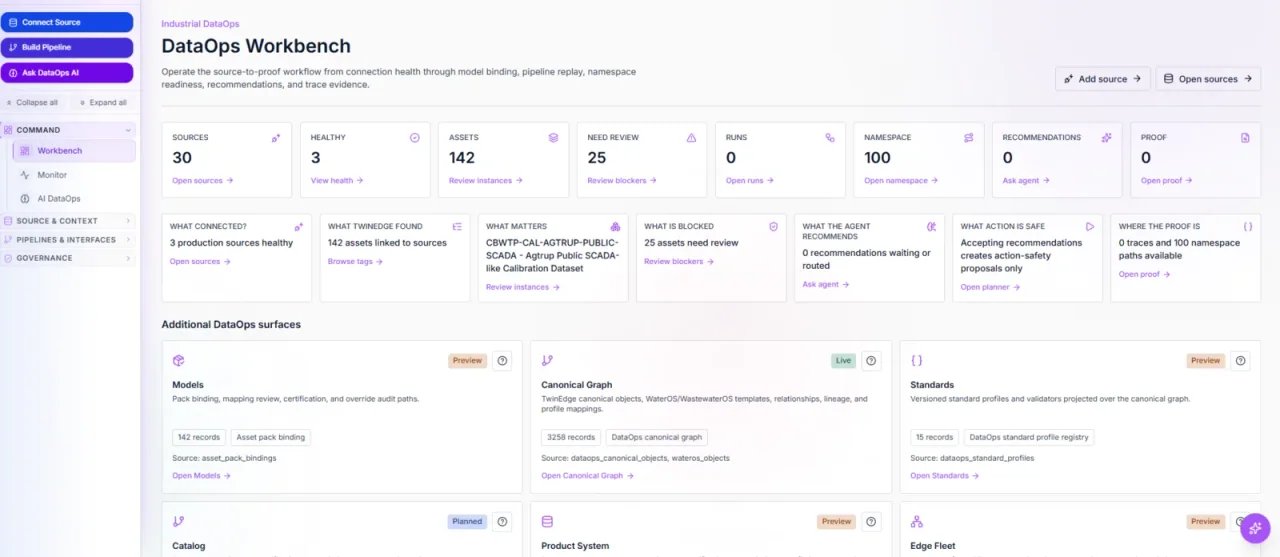This screenshot has width=1280, height=557.
Task: Click the Edge Fleet card icon
Action: pos(917,522)
